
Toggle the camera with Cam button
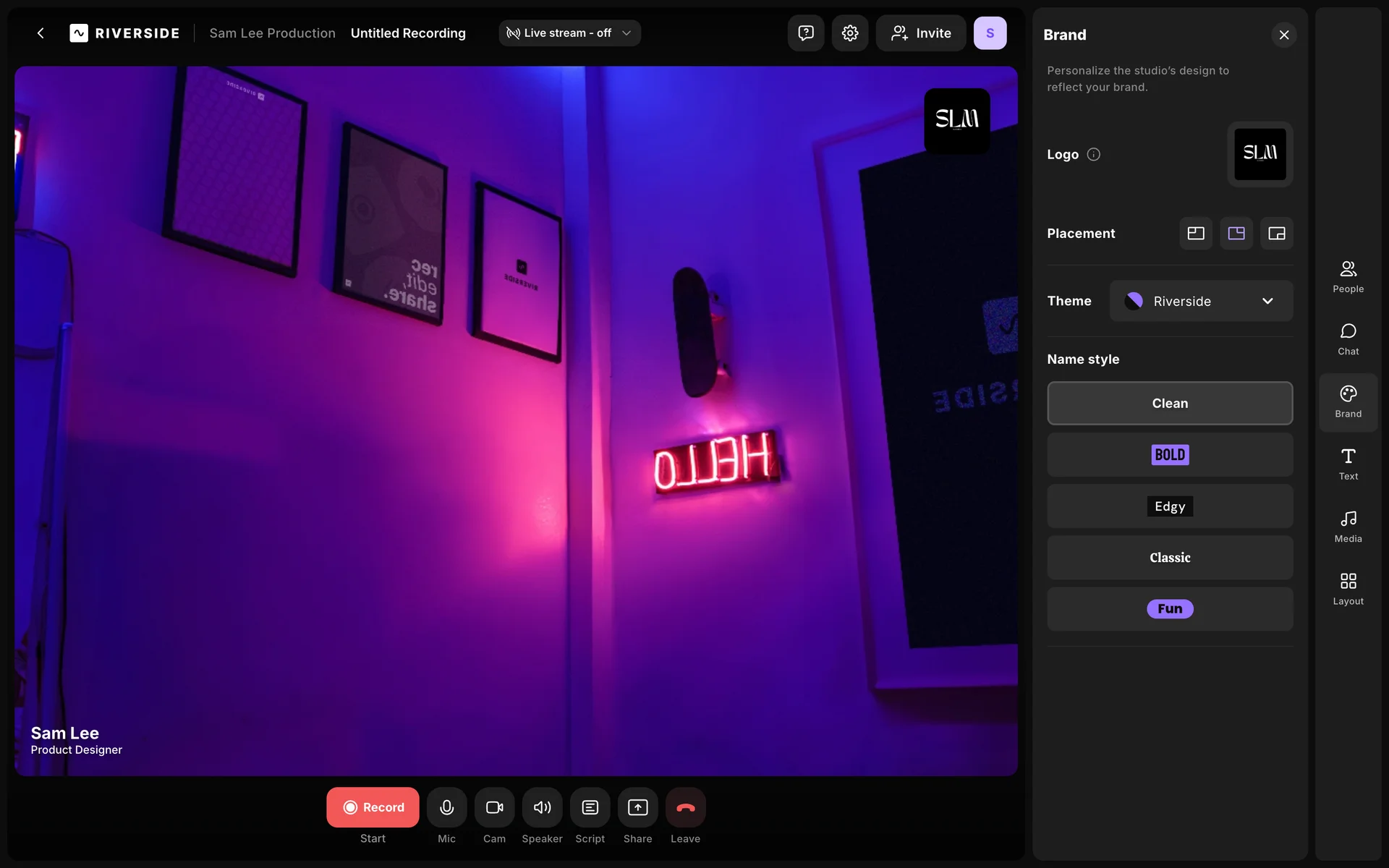(x=494, y=807)
